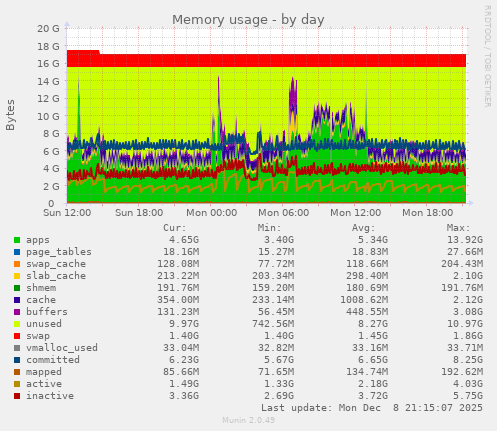Viewport: 497px width, 431px height.
Task: Click the yellow slab_cache legend swatch
Action: (17, 276)
